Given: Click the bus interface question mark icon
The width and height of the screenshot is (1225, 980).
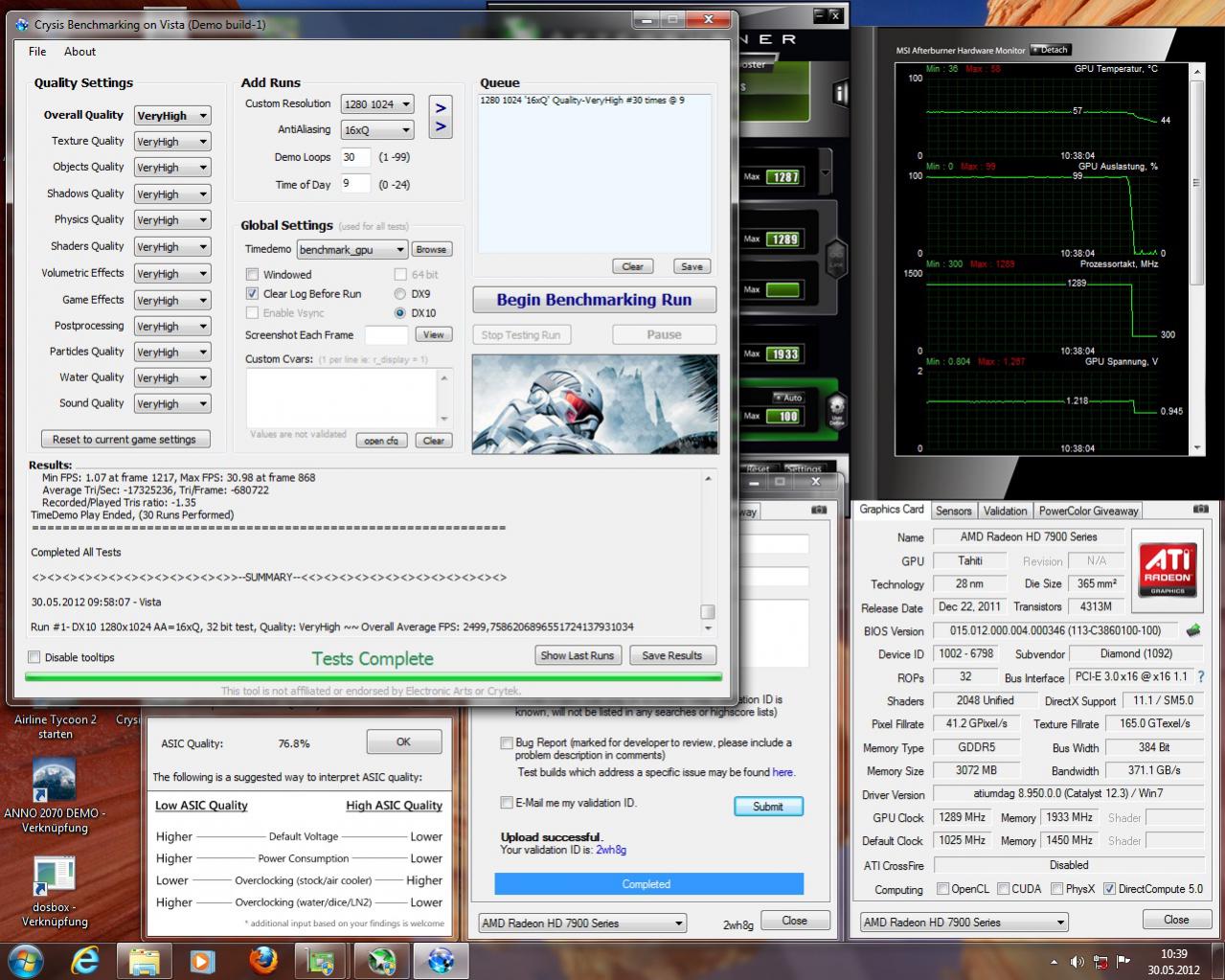Looking at the screenshot, I should tap(1200, 676).
